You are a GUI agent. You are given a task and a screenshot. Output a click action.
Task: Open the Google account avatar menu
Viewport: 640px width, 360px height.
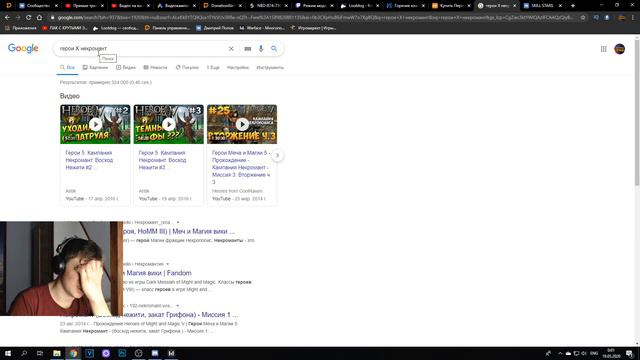[620, 49]
